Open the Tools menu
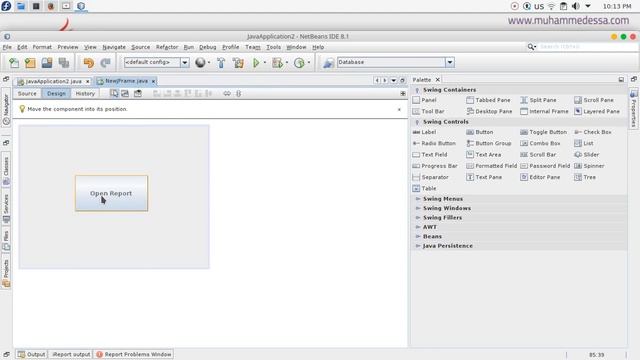 point(273,47)
